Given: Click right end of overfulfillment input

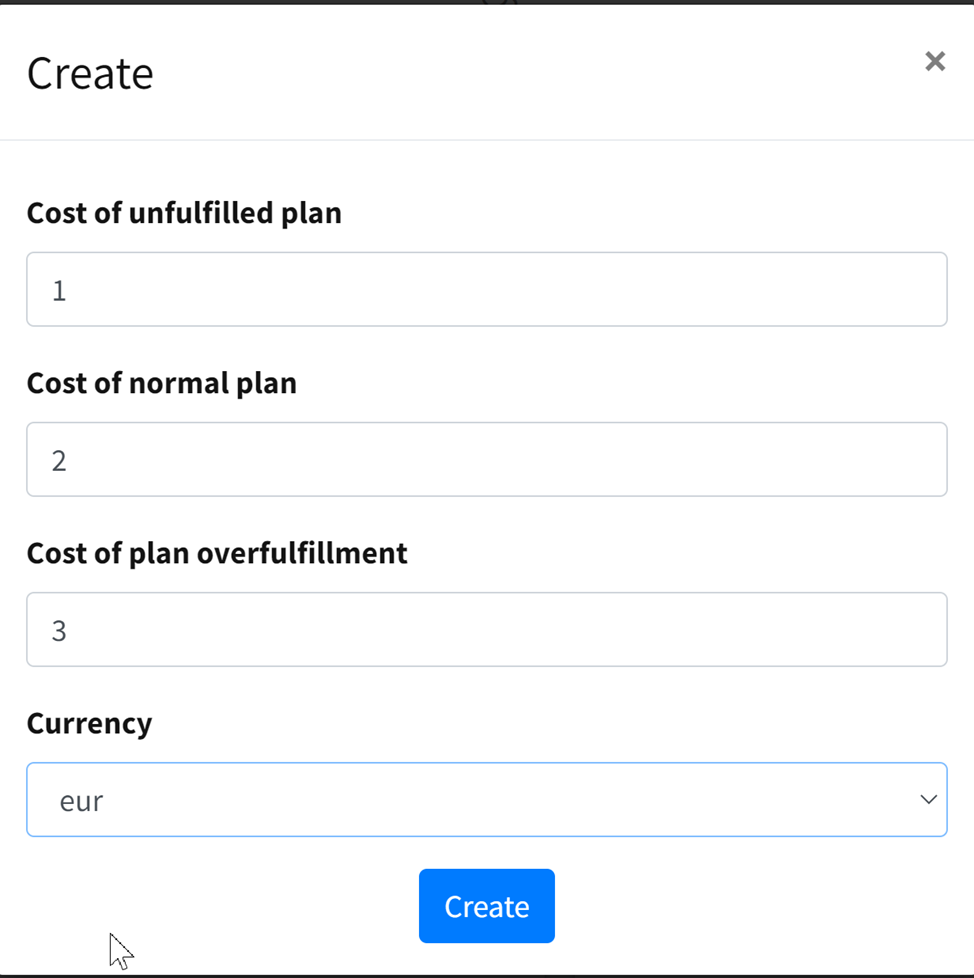Looking at the screenshot, I should [x=920, y=629].
